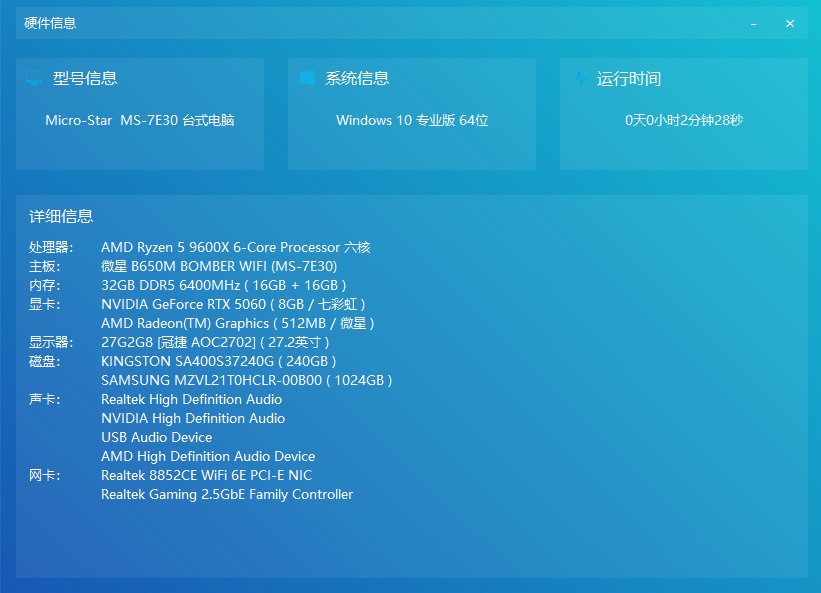Click the 显卡 label
Viewport: 821px width, 593px height.
45,304
